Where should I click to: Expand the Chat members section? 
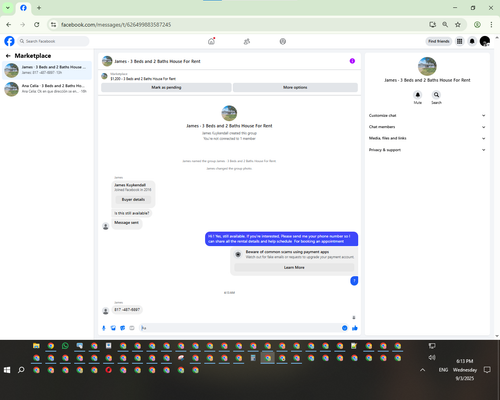[x=427, y=127]
